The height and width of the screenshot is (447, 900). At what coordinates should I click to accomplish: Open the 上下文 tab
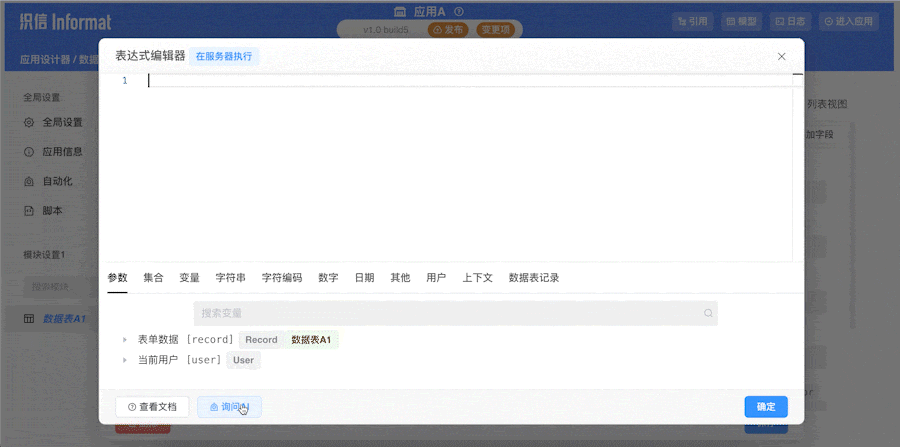tap(477, 278)
